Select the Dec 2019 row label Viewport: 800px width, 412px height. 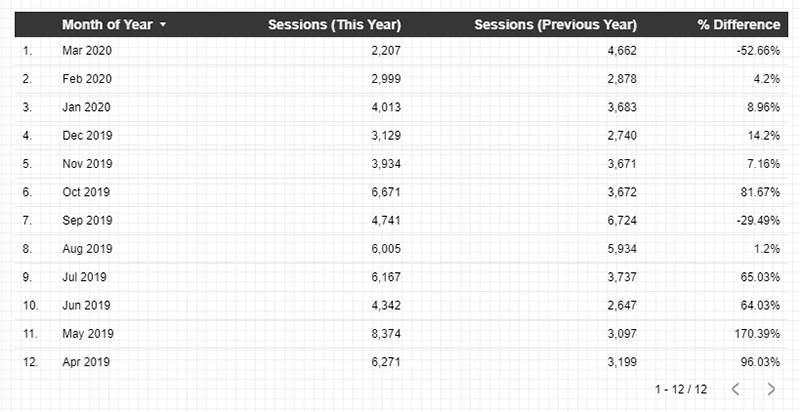tap(87, 136)
